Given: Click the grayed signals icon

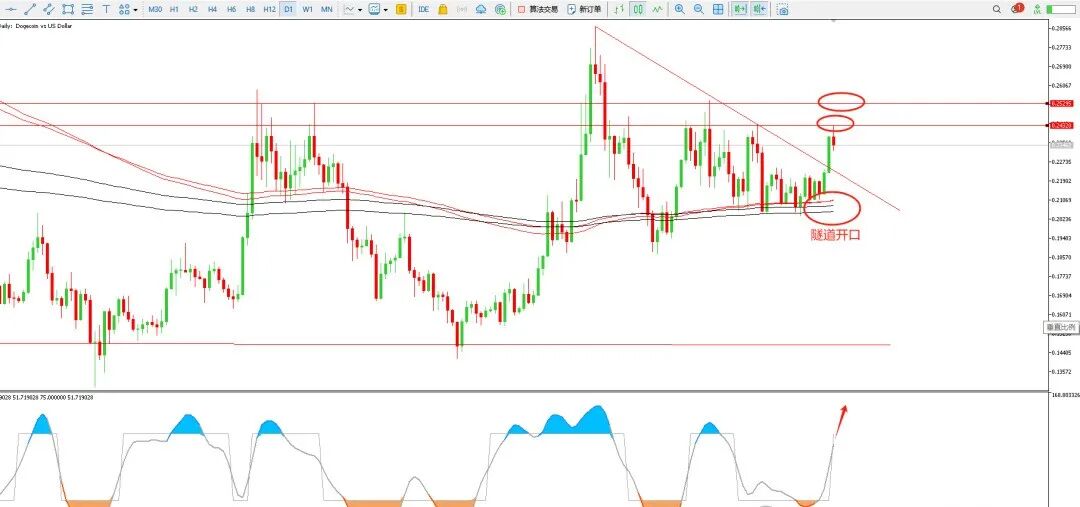Looking at the screenshot, I should 461,10.
